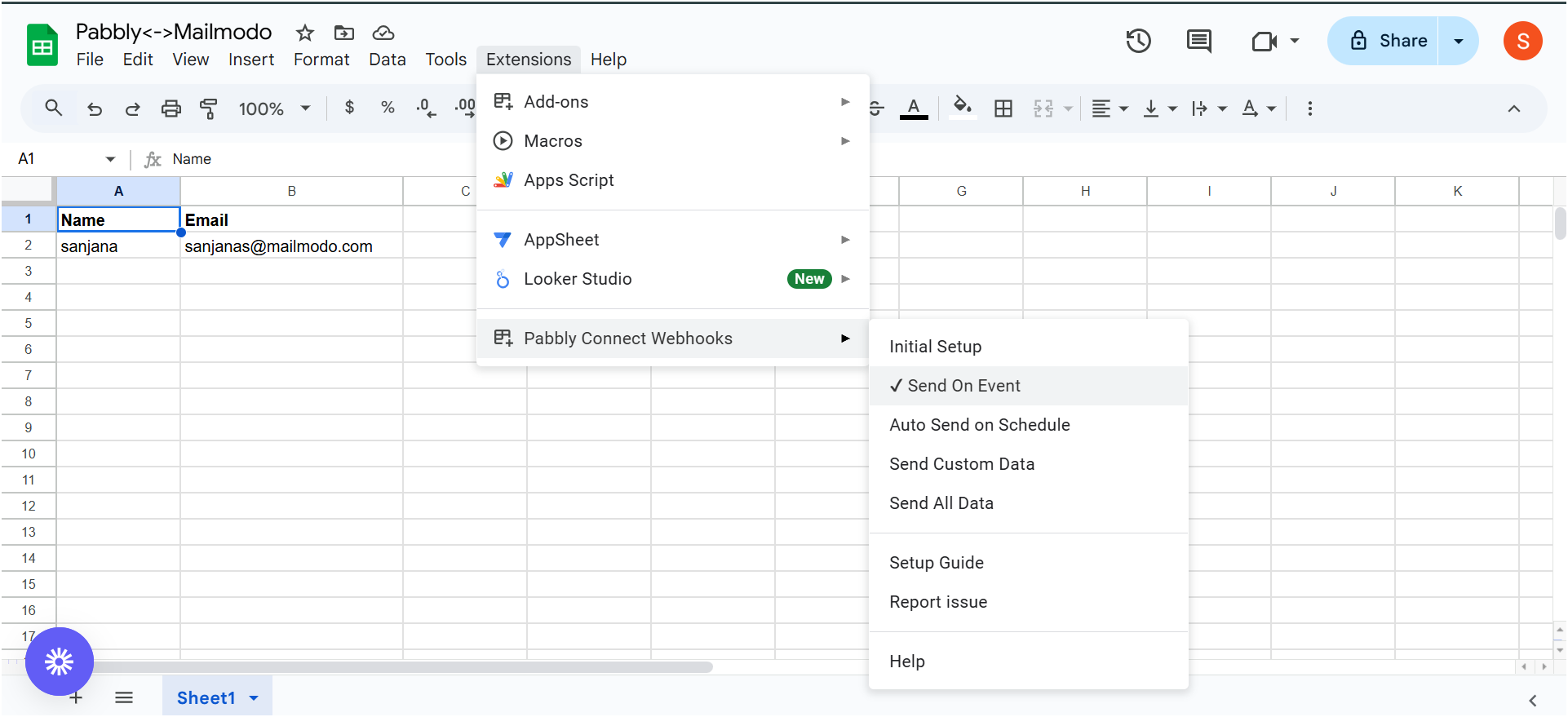Screen dimensions: 1568x717
Task: Show the side panel chevron
Action: [1533, 700]
